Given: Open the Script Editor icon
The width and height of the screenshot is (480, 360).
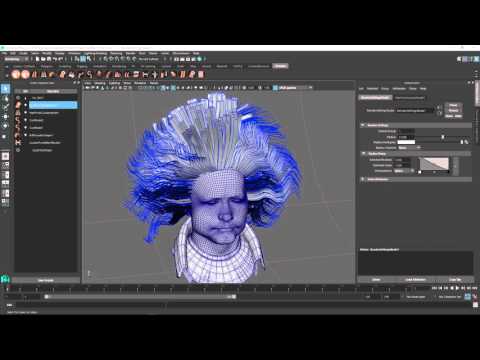Looking at the screenshot, I should [x=475, y=305].
